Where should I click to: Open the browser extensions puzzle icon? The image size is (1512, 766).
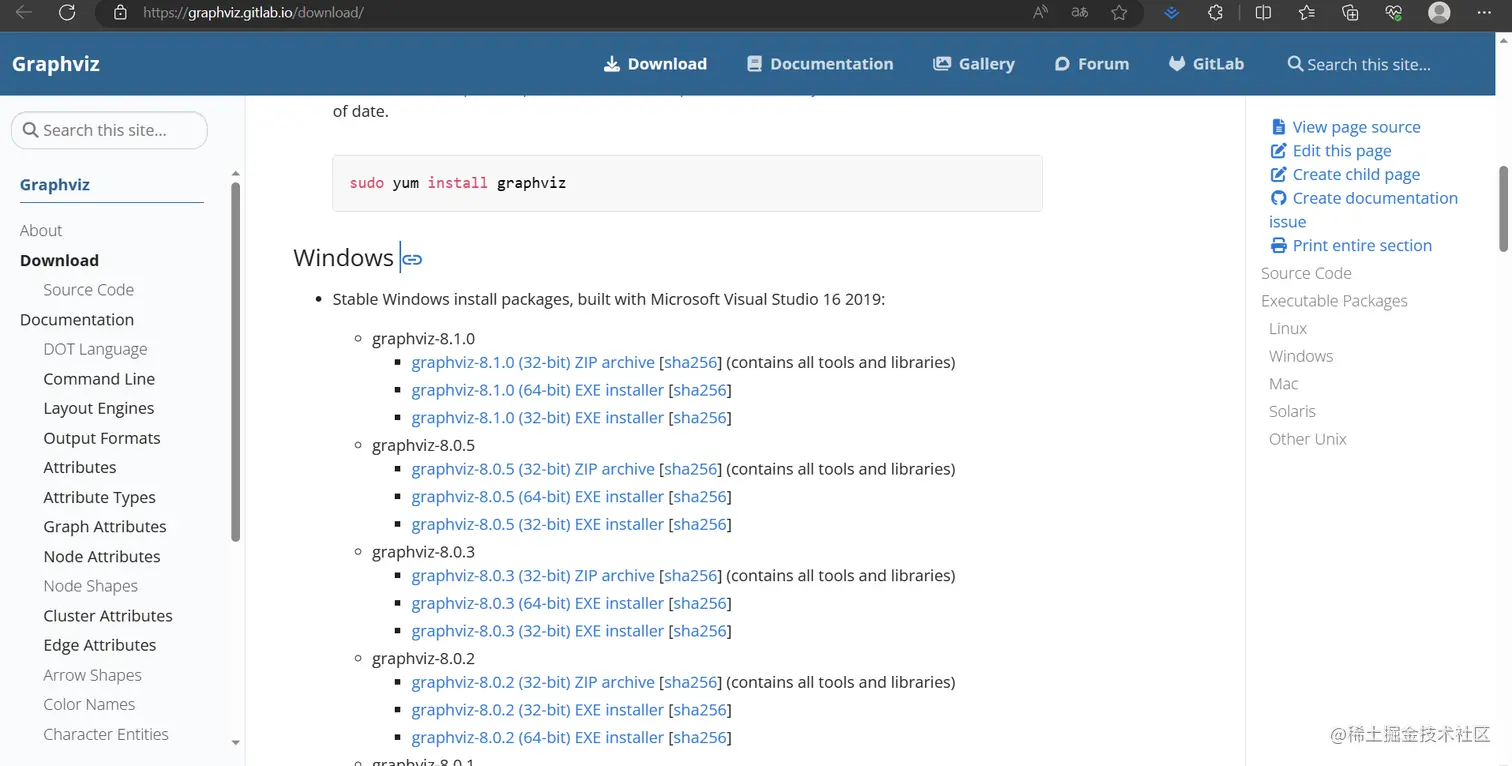[x=1216, y=13]
